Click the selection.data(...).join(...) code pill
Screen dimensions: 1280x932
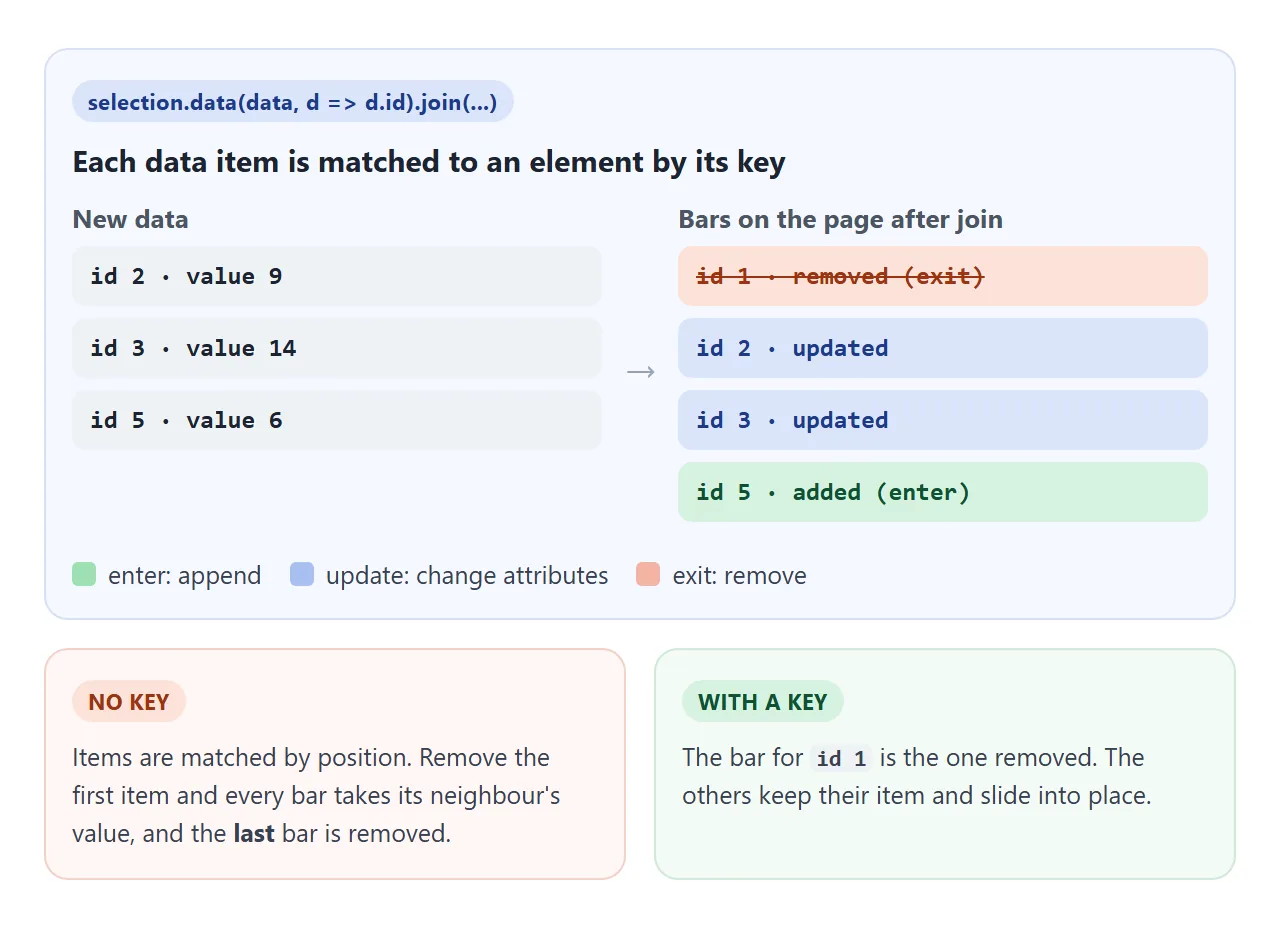[292, 102]
